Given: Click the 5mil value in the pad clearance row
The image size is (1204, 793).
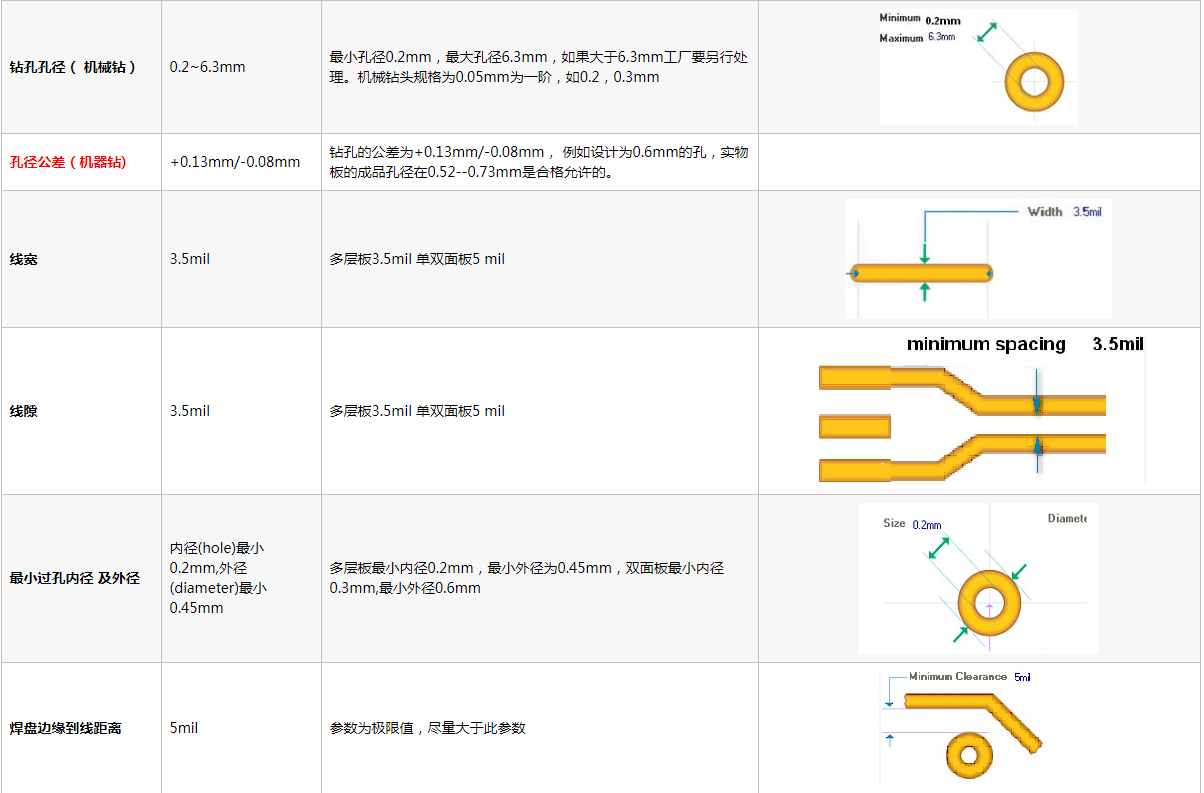Looking at the screenshot, I should pyautogui.click(x=184, y=728).
